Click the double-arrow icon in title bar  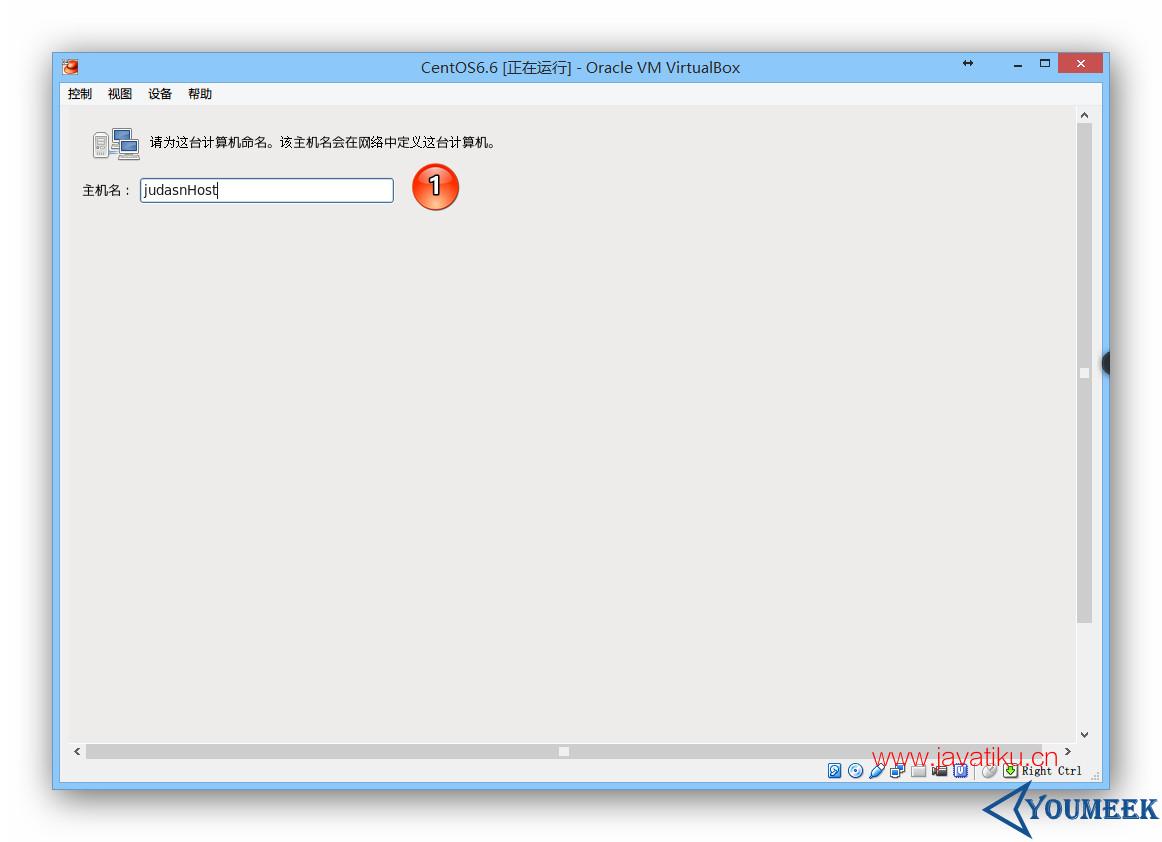tap(968, 64)
